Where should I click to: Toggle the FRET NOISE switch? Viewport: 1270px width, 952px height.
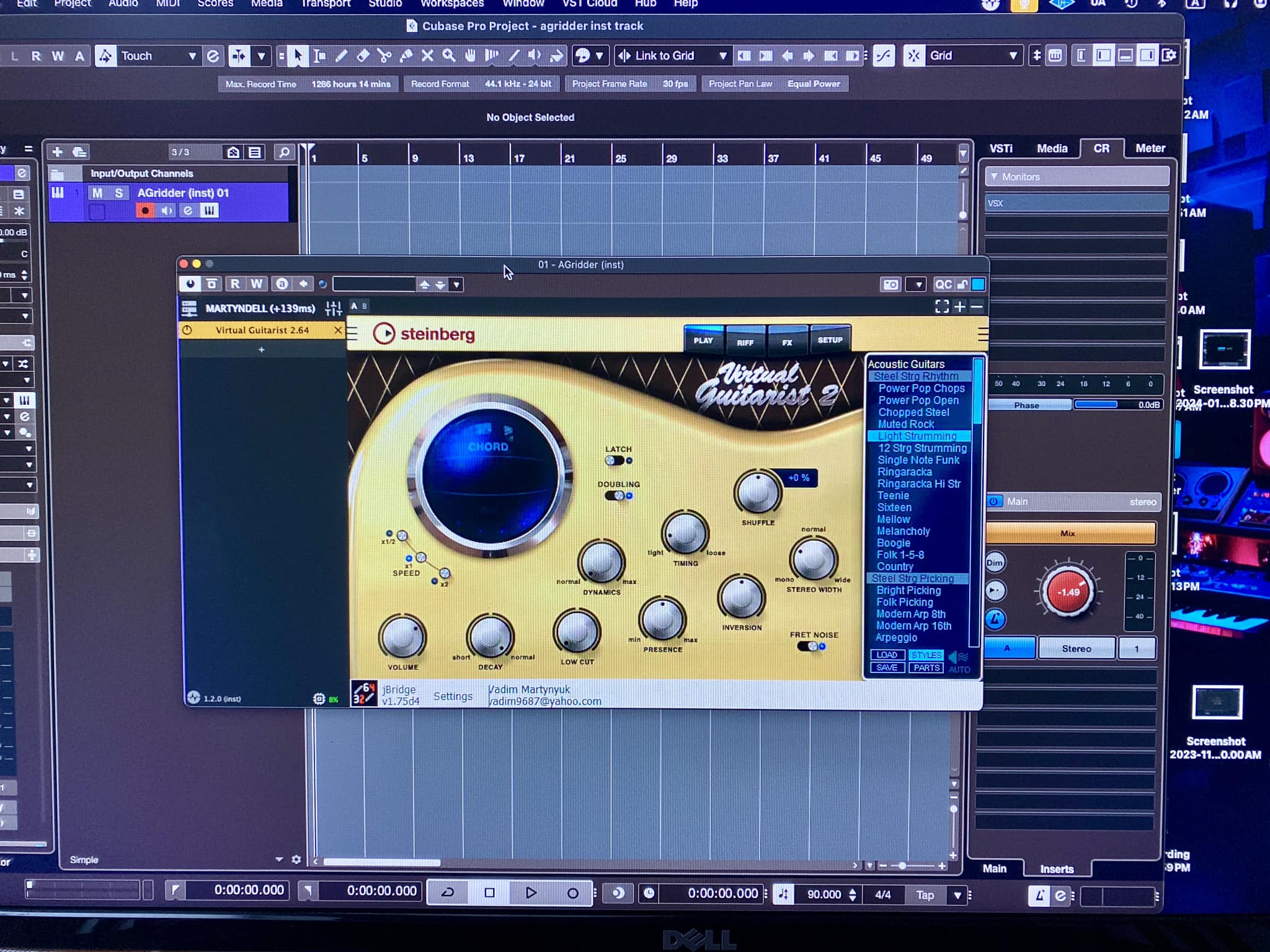[809, 646]
